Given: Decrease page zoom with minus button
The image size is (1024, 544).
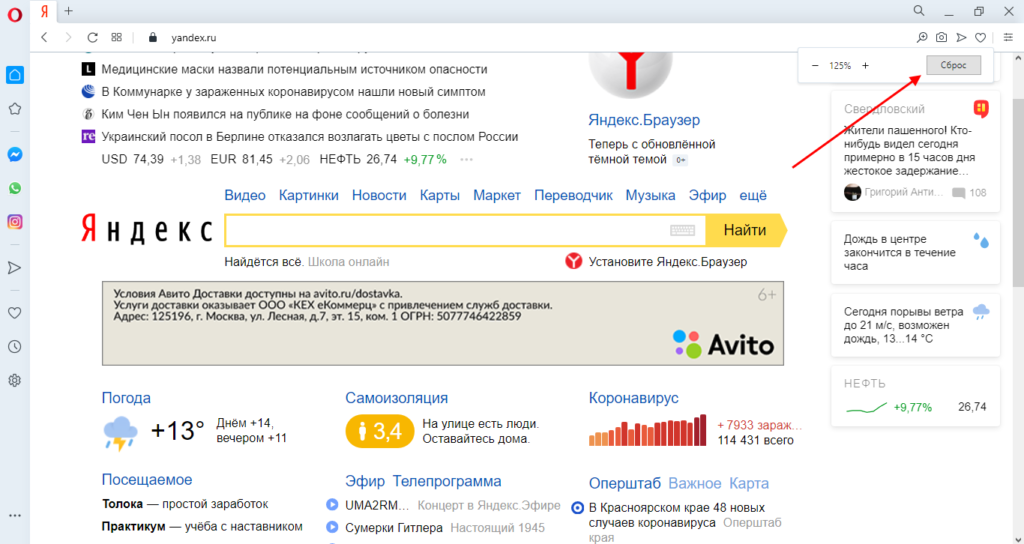Looking at the screenshot, I should [815, 66].
